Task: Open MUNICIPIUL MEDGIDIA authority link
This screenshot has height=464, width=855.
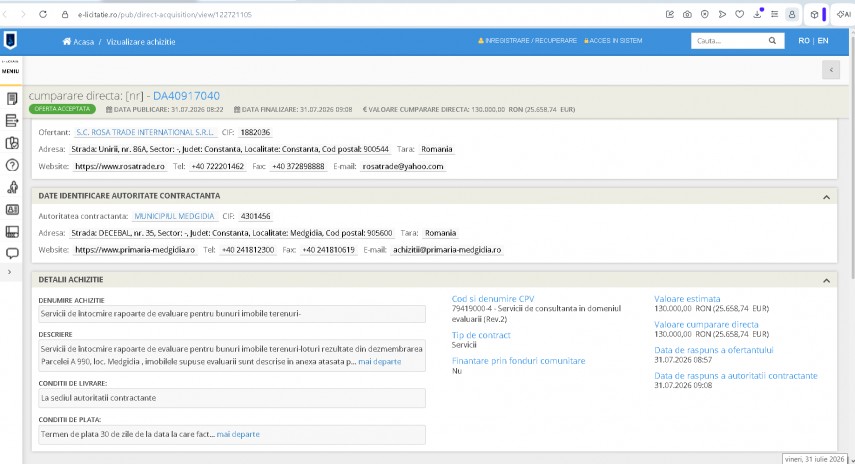Action: coord(174,216)
